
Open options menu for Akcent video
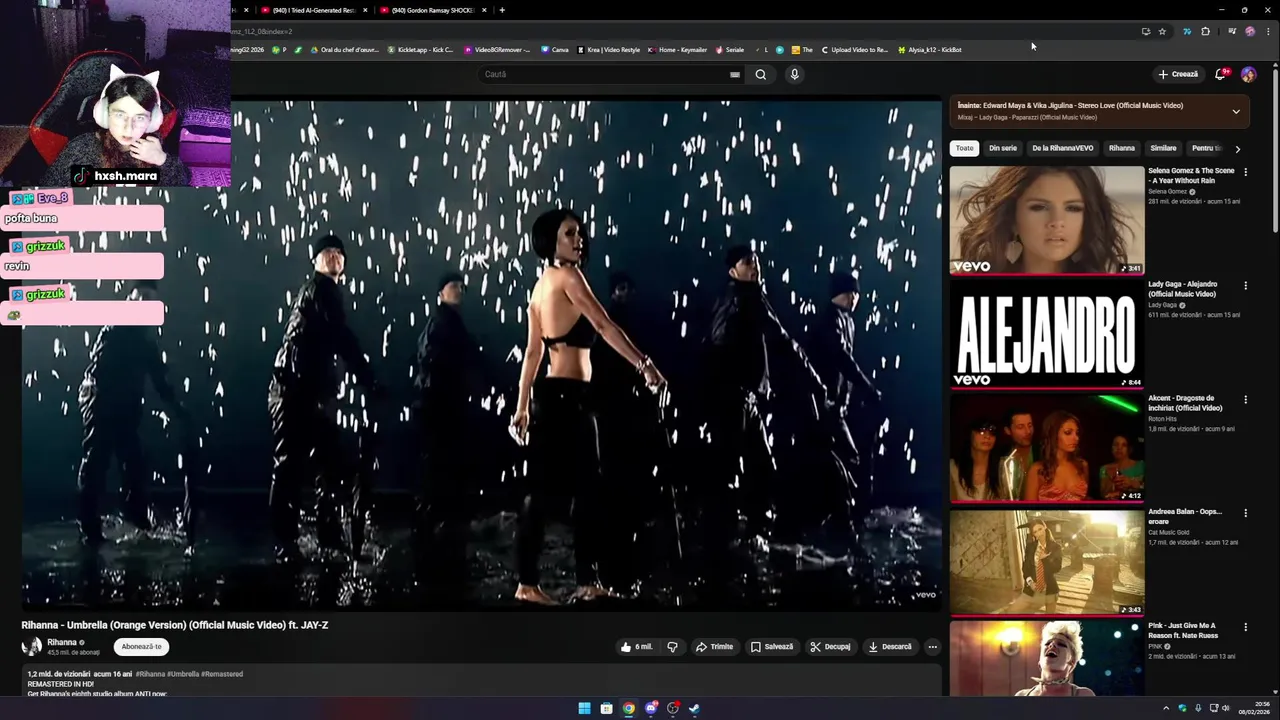point(1245,400)
